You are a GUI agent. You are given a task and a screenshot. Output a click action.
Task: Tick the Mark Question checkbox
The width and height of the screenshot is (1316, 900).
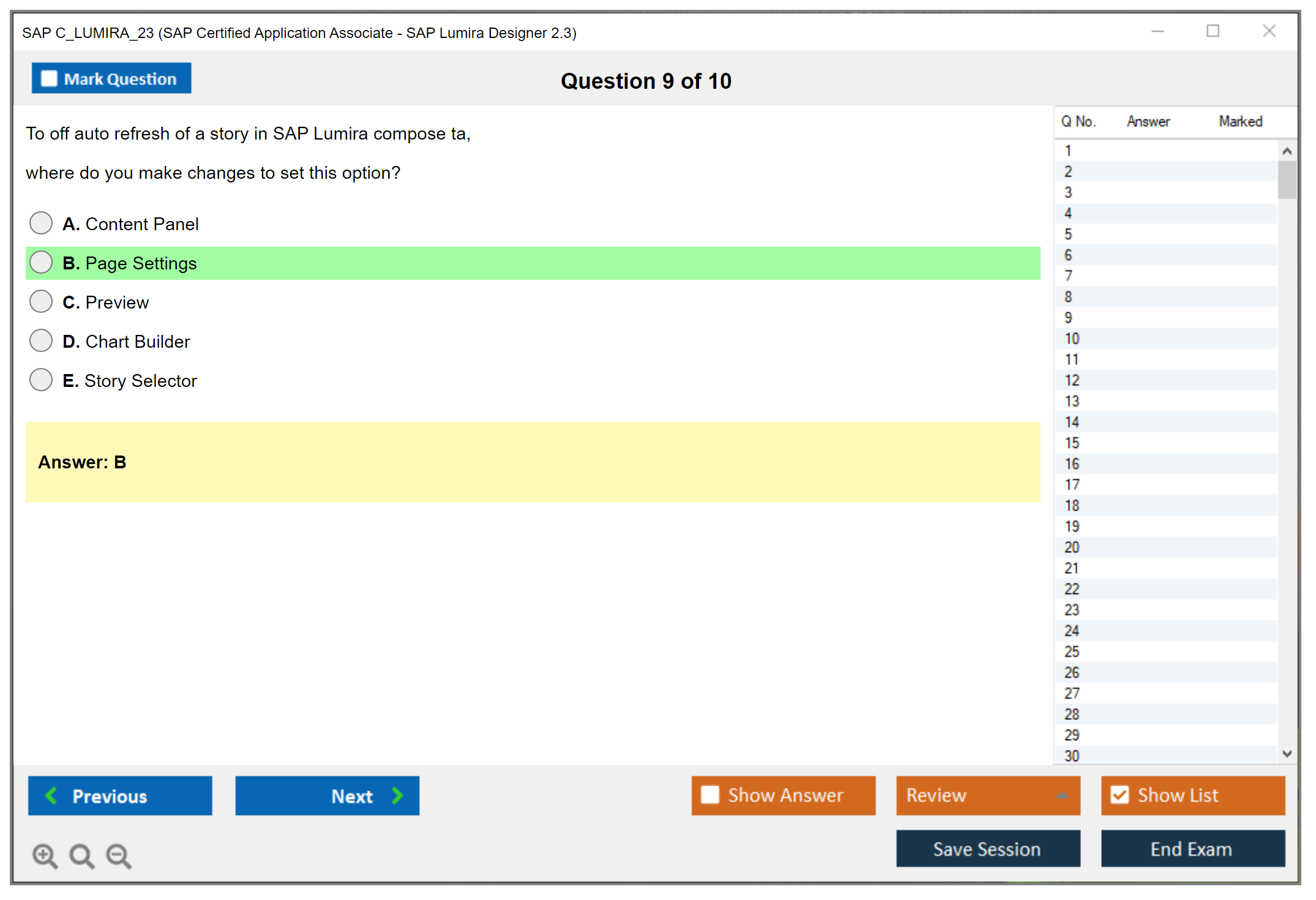click(49, 79)
